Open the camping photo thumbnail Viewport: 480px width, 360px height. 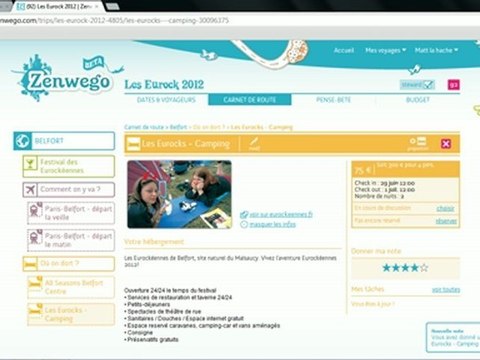(x=179, y=194)
